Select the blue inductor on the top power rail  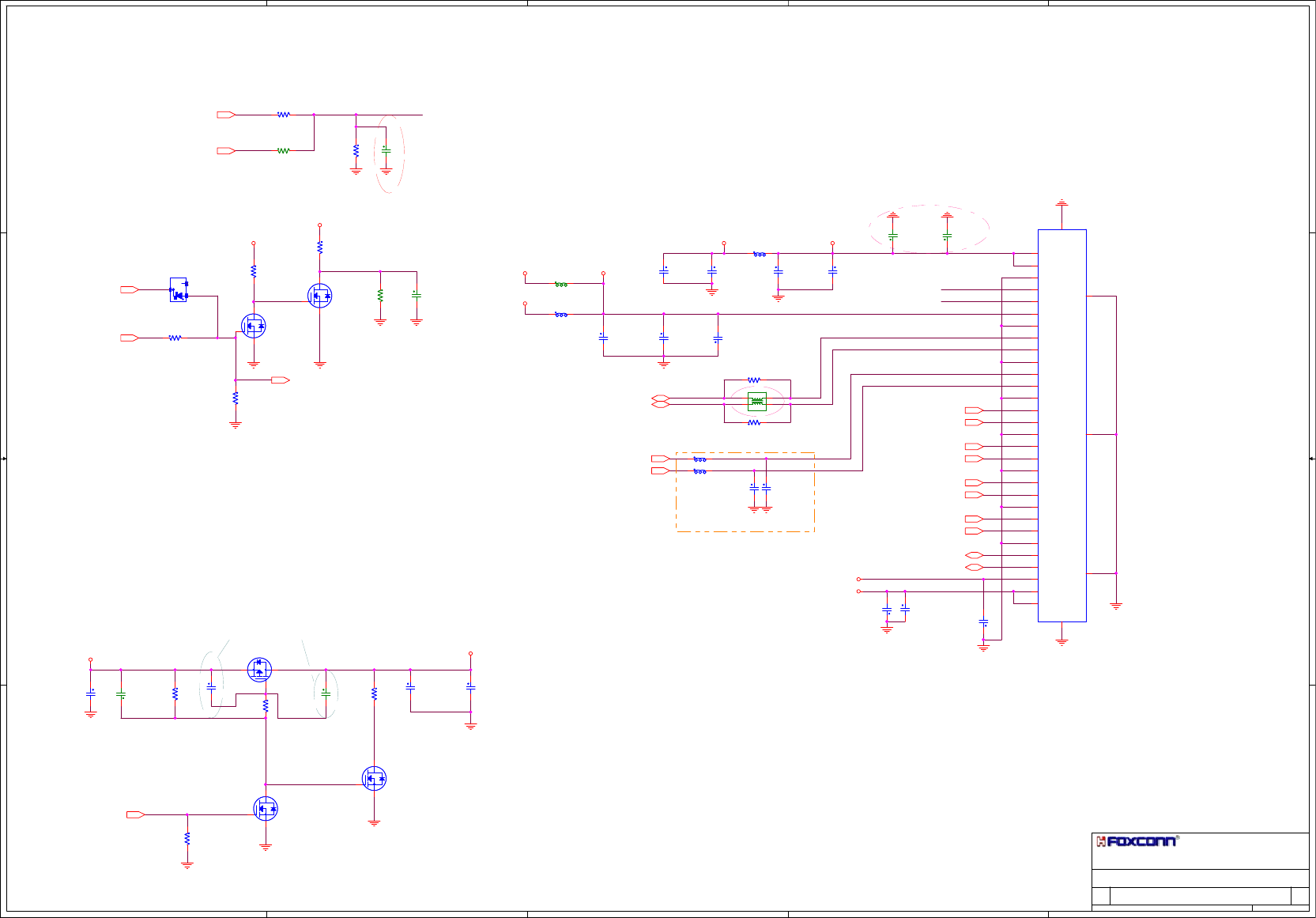click(760, 255)
